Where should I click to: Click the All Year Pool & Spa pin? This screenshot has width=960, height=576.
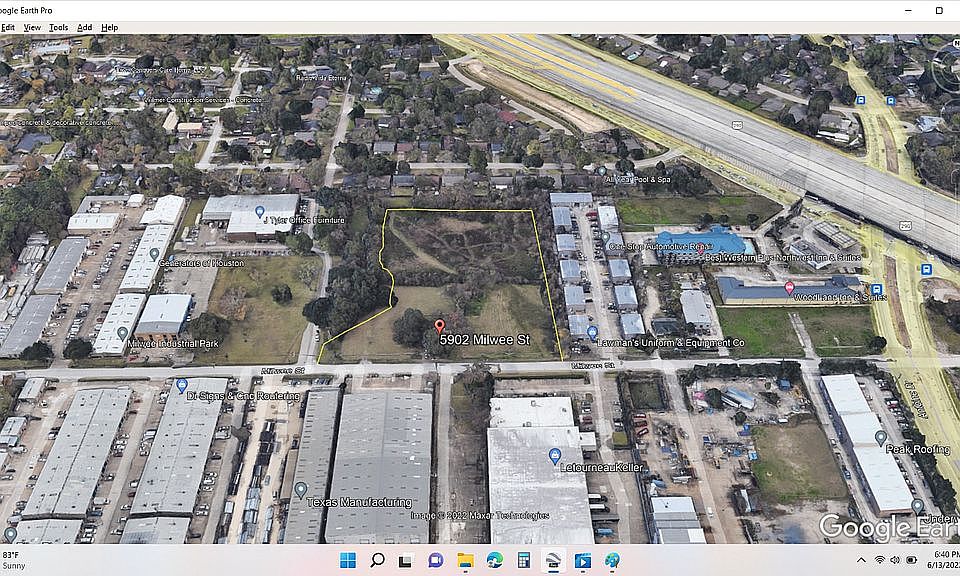click(602, 171)
